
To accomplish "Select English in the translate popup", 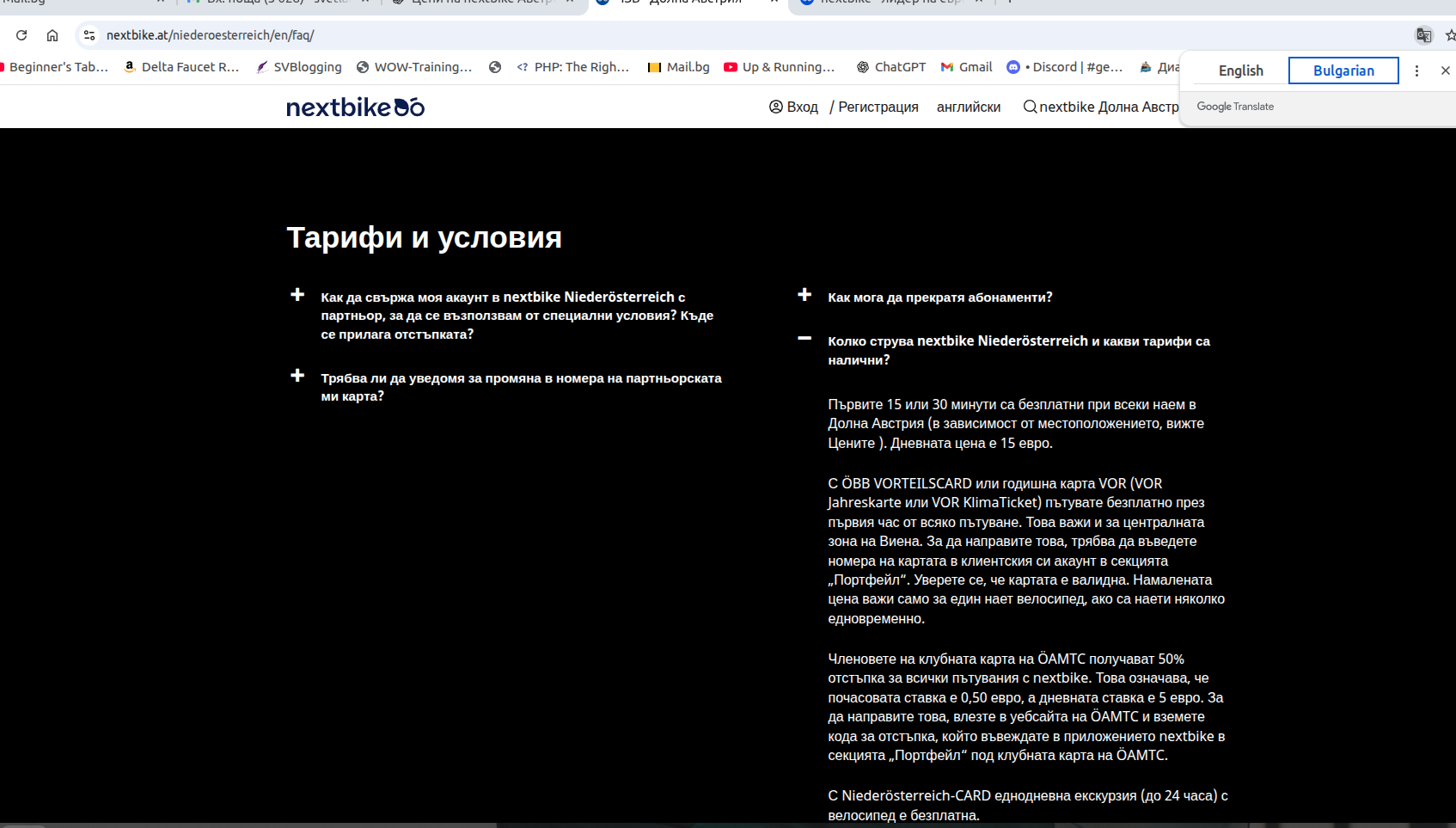I will tap(1240, 71).
